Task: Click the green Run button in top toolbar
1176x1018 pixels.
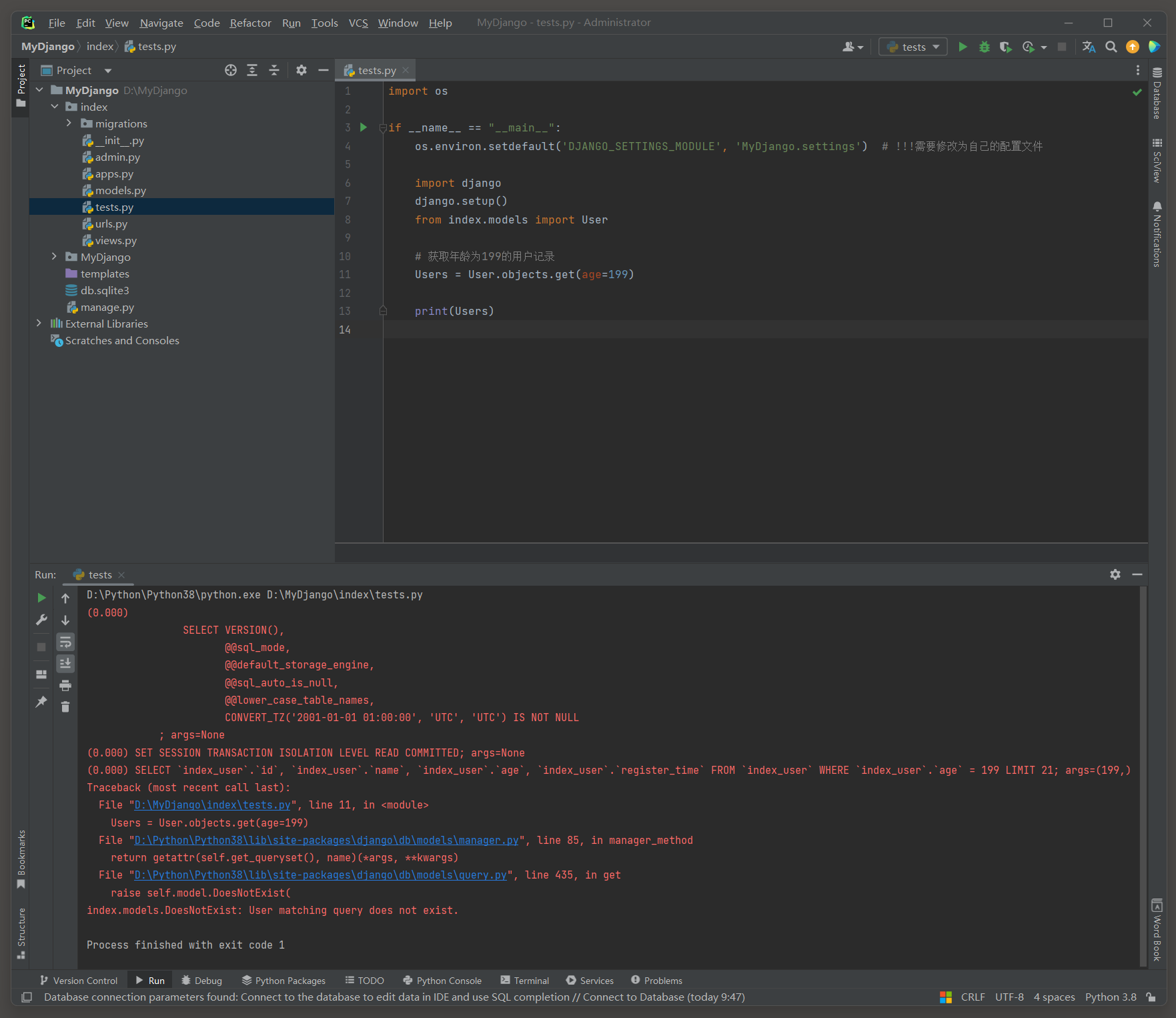Action: (963, 47)
